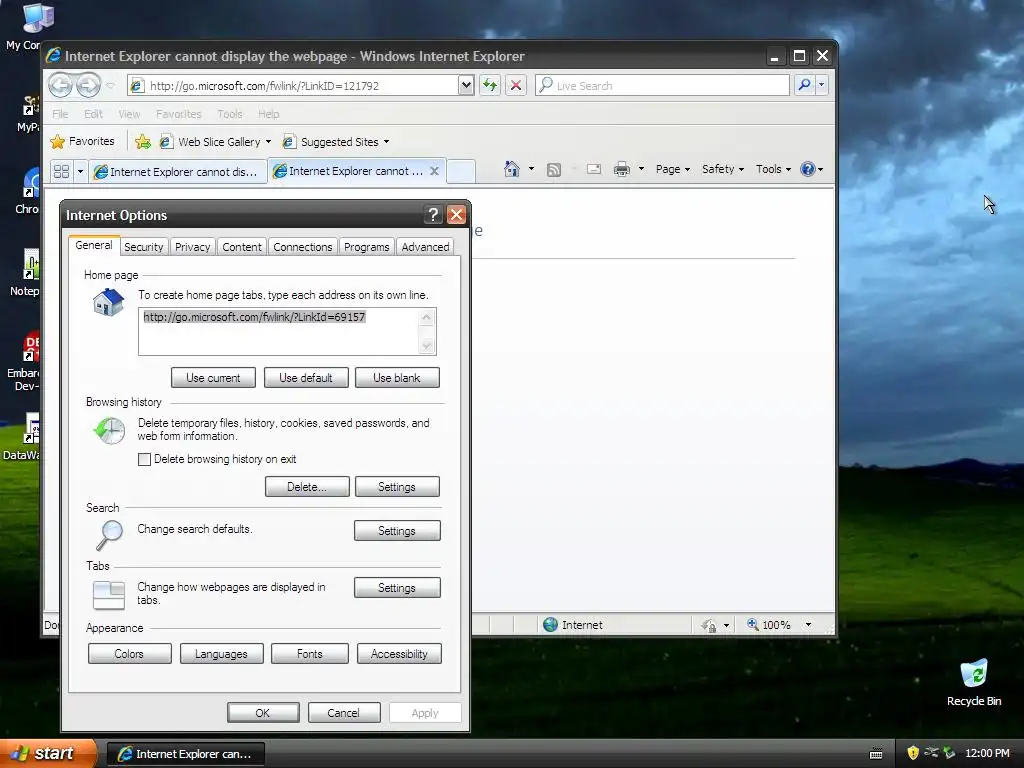
Task: Open Tabs Settings button
Action: click(397, 588)
